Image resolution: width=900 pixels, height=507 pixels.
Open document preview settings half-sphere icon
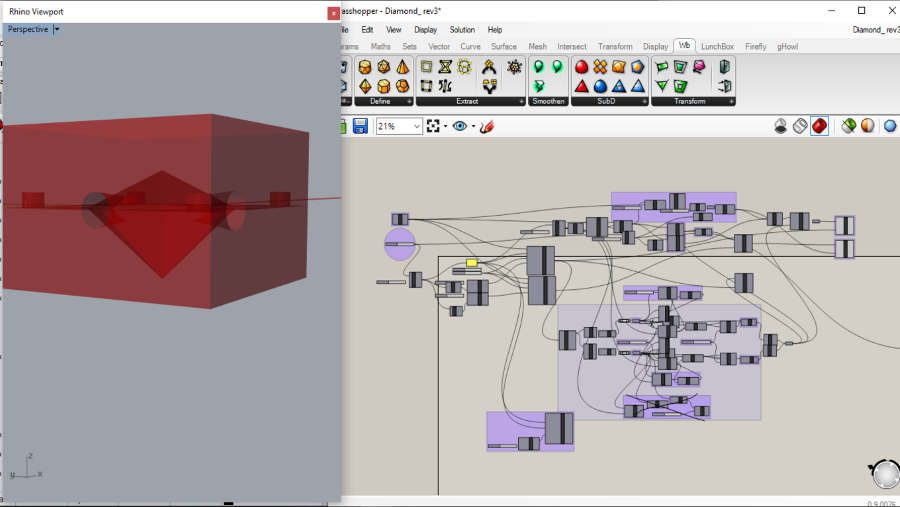coord(867,126)
